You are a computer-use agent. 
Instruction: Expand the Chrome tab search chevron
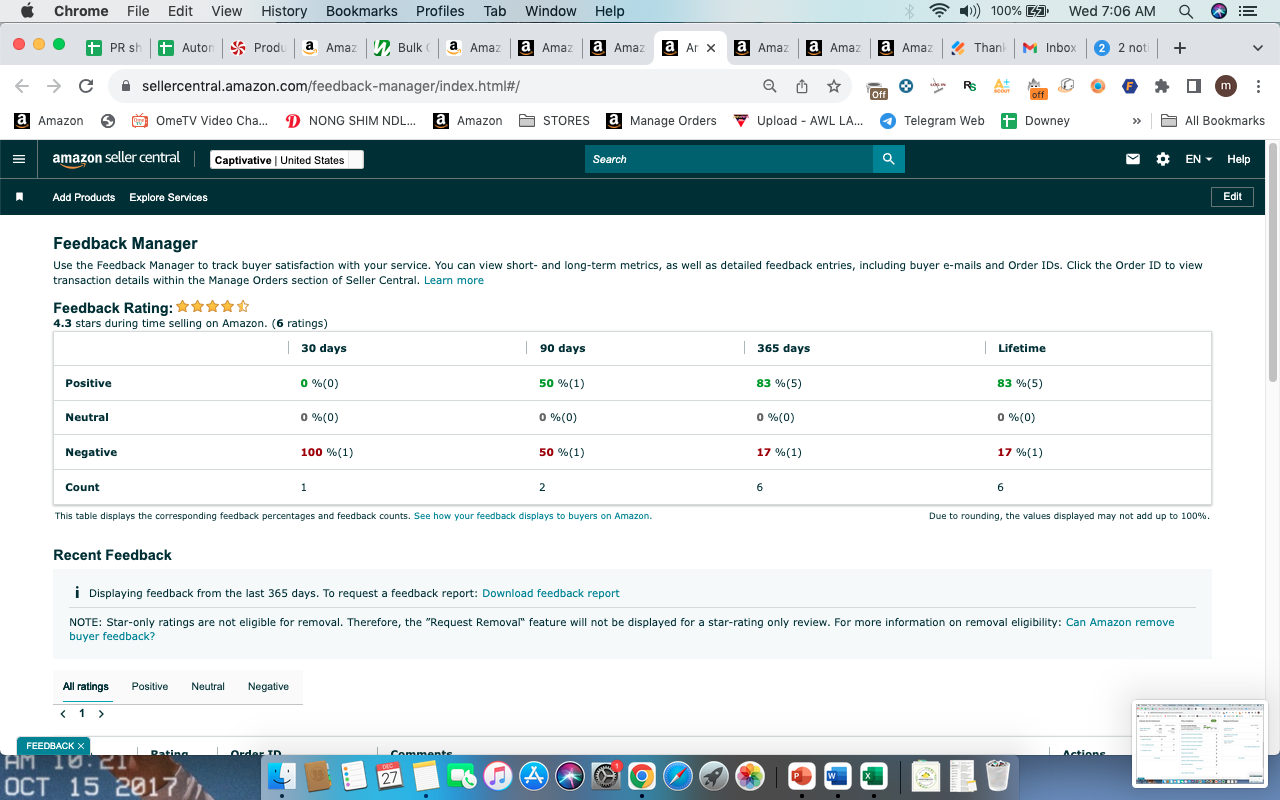1257,48
